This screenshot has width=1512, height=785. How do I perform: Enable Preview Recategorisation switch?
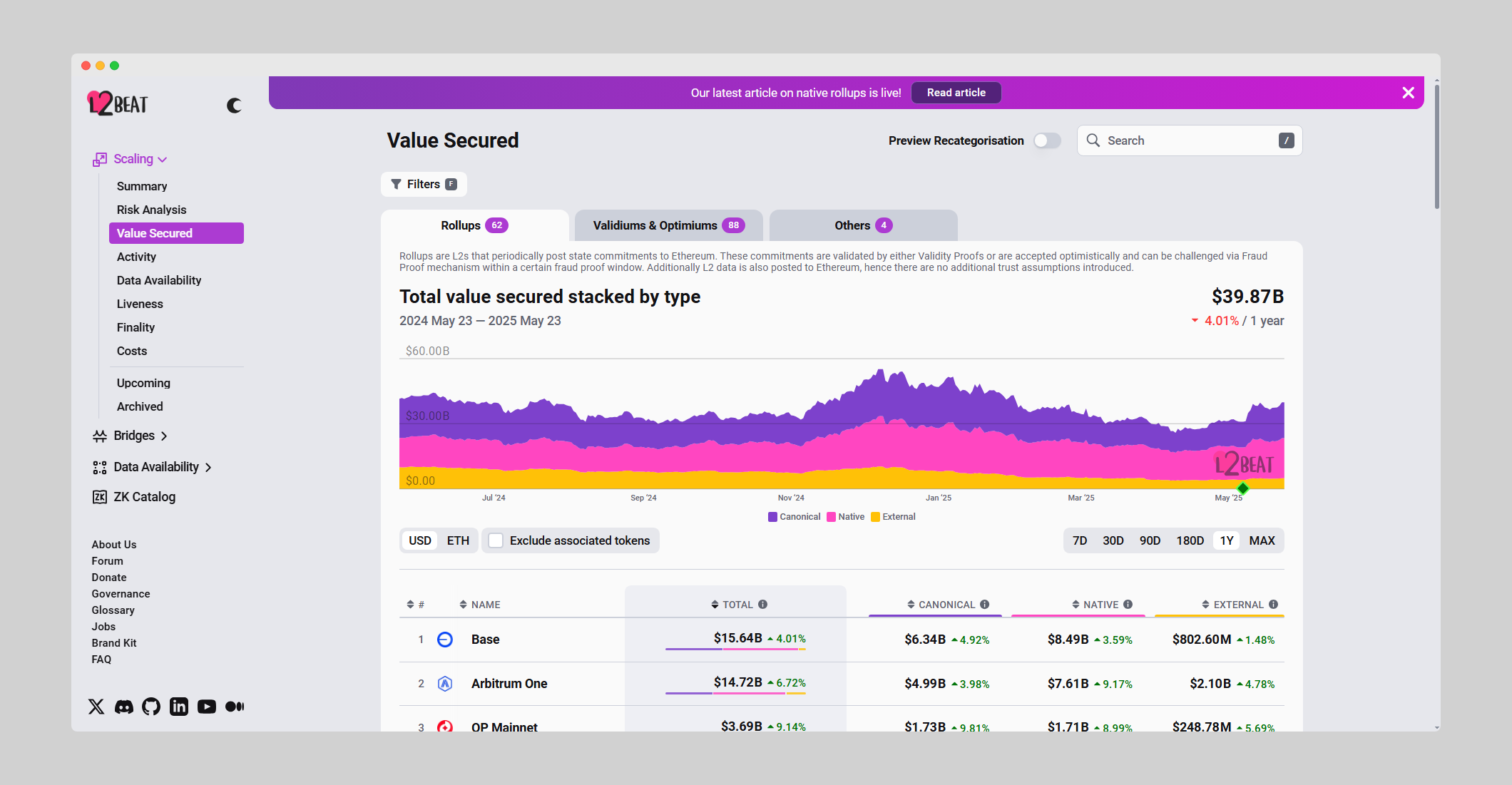pos(1047,140)
